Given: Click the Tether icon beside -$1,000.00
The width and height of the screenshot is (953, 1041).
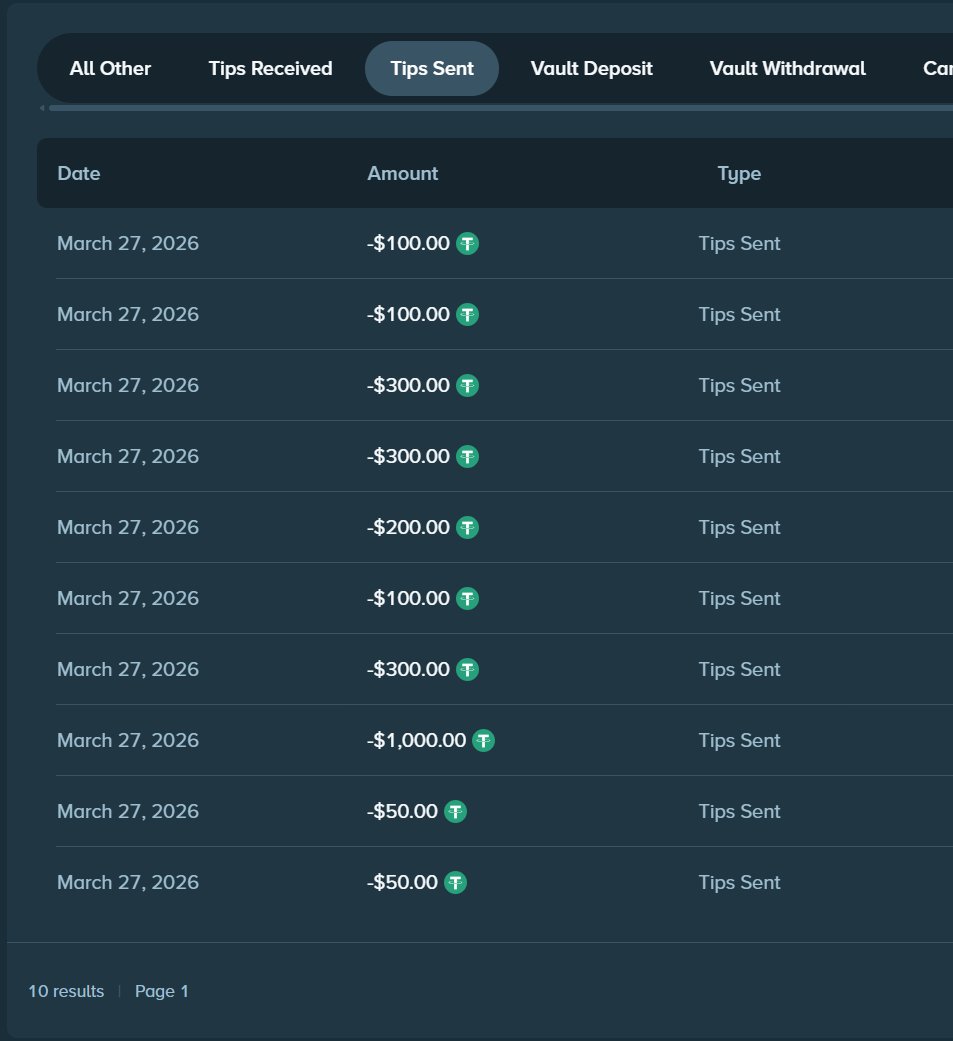Looking at the screenshot, I should point(483,740).
